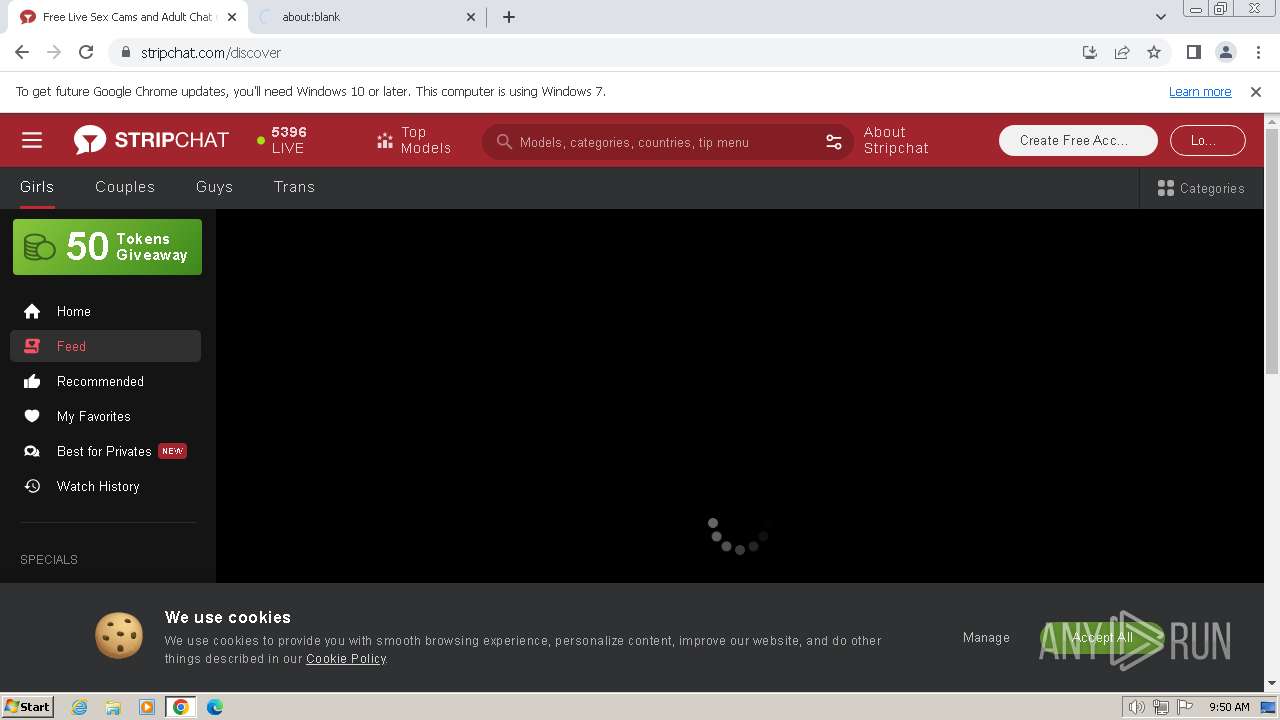The image size is (1280, 720).
Task: Dismiss the Chrome update notification bar
Action: click(x=1256, y=92)
